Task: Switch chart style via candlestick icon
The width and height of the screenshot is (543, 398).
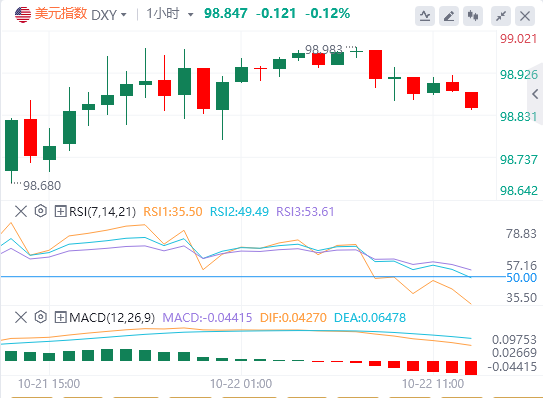Action: (x=473, y=16)
